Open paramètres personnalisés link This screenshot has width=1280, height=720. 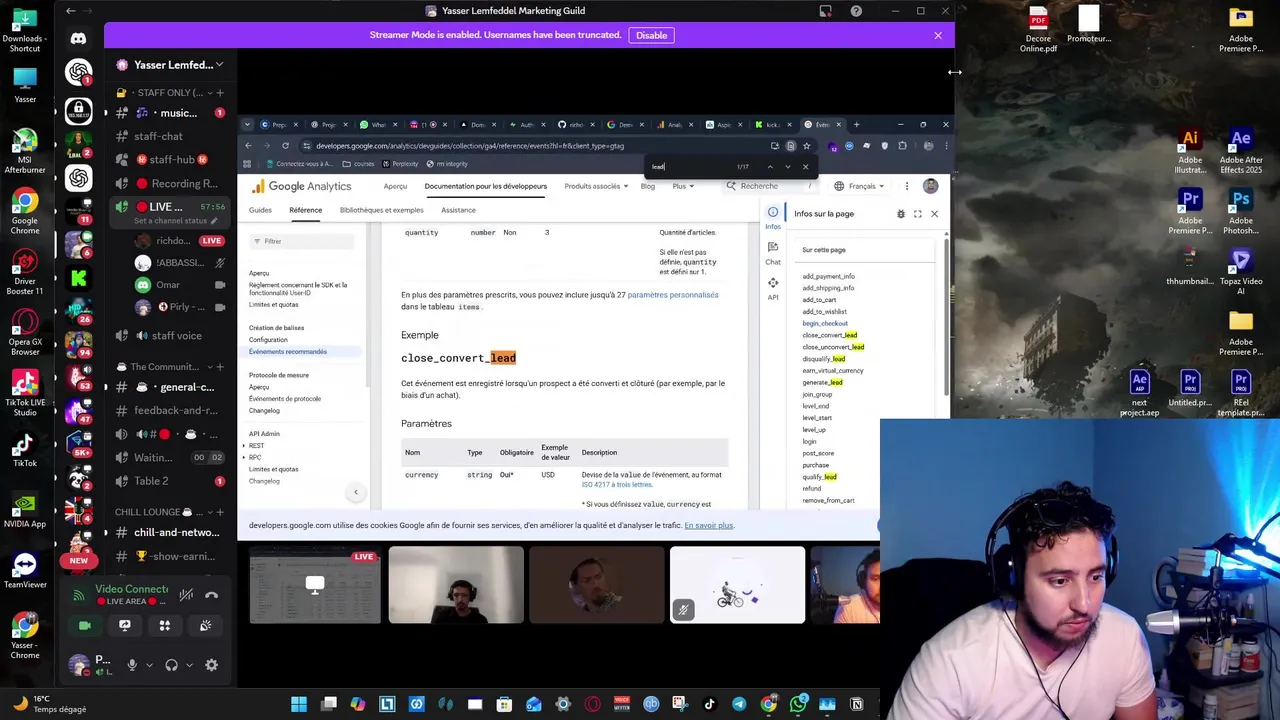[x=673, y=295]
